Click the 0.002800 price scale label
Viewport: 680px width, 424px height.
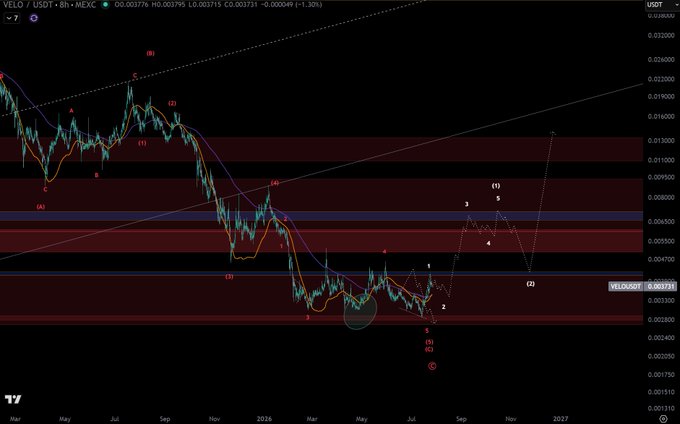(661, 320)
